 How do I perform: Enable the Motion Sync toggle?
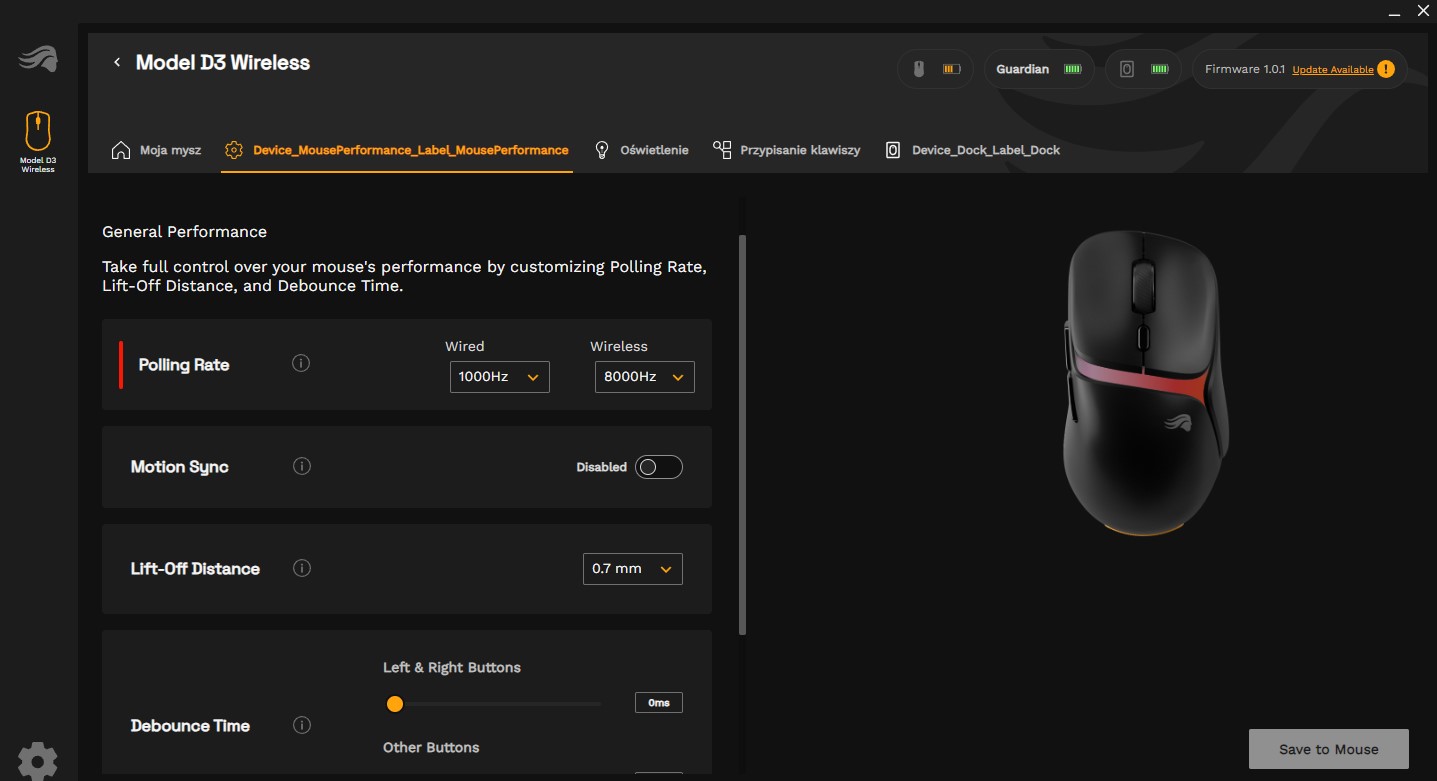point(659,467)
